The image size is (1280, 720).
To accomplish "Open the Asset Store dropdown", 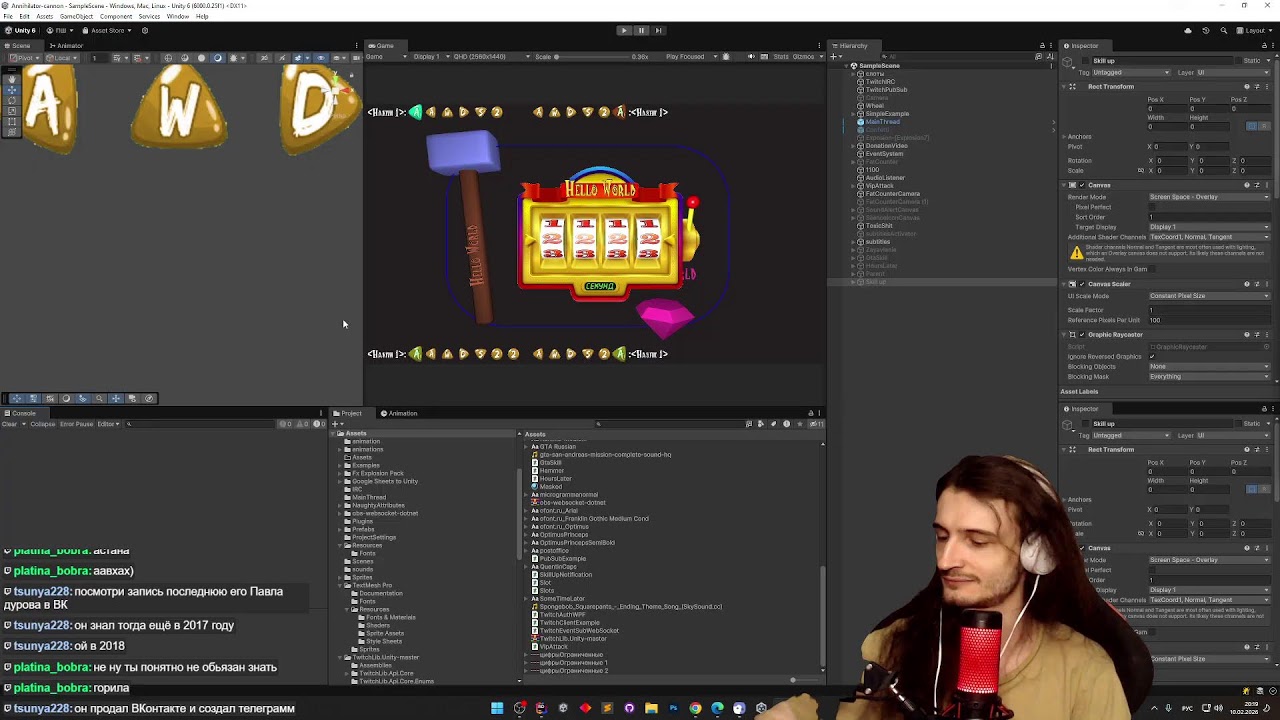I will pos(108,30).
